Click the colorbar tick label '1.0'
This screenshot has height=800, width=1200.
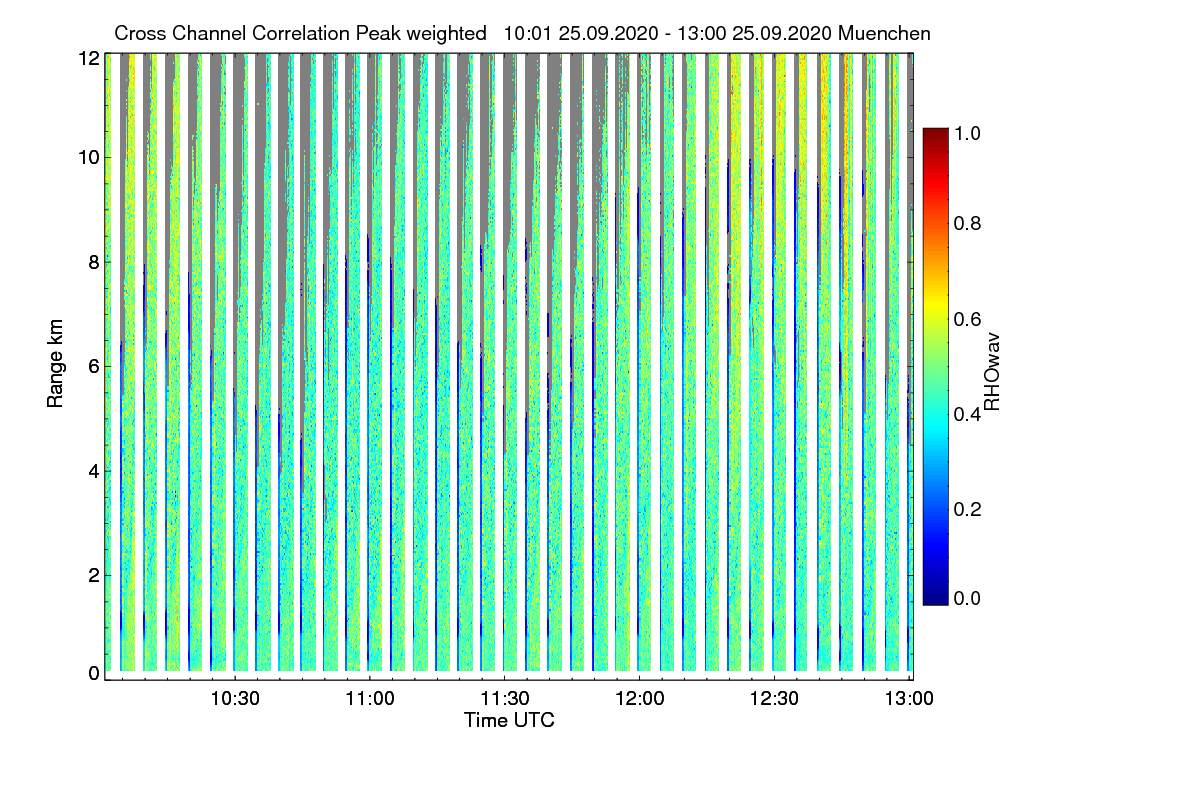(966, 132)
